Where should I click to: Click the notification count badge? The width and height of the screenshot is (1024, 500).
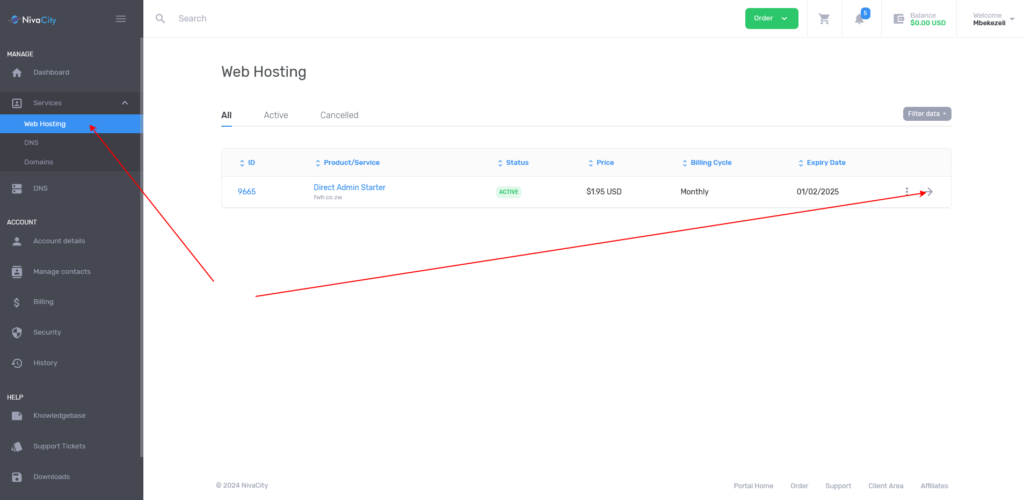pyautogui.click(x=865, y=13)
